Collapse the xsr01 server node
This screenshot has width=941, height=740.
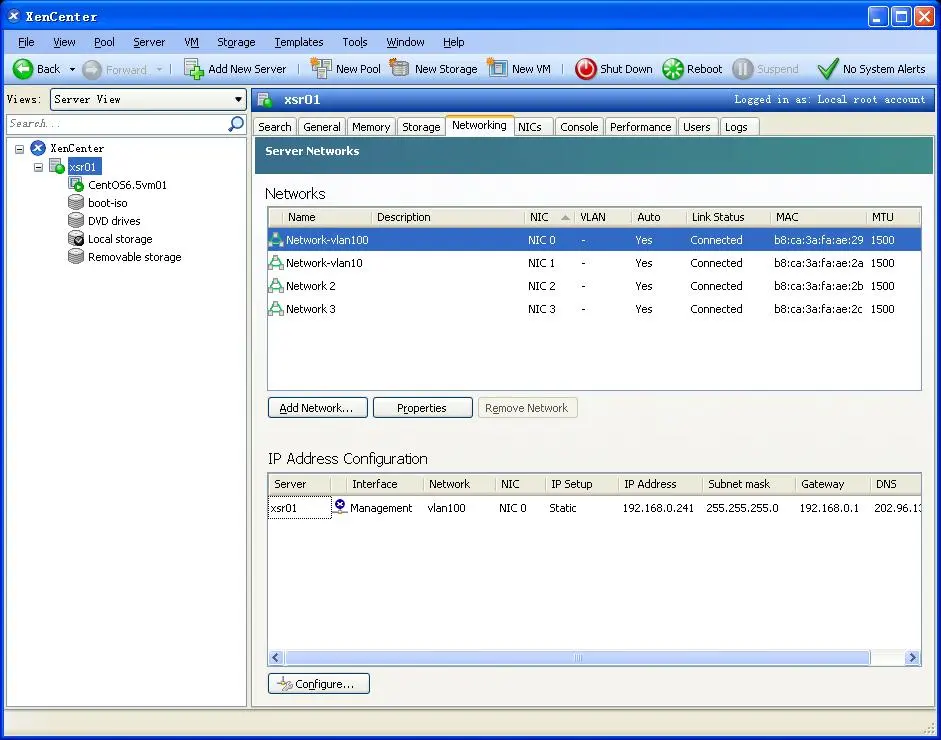click(x=38, y=167)
